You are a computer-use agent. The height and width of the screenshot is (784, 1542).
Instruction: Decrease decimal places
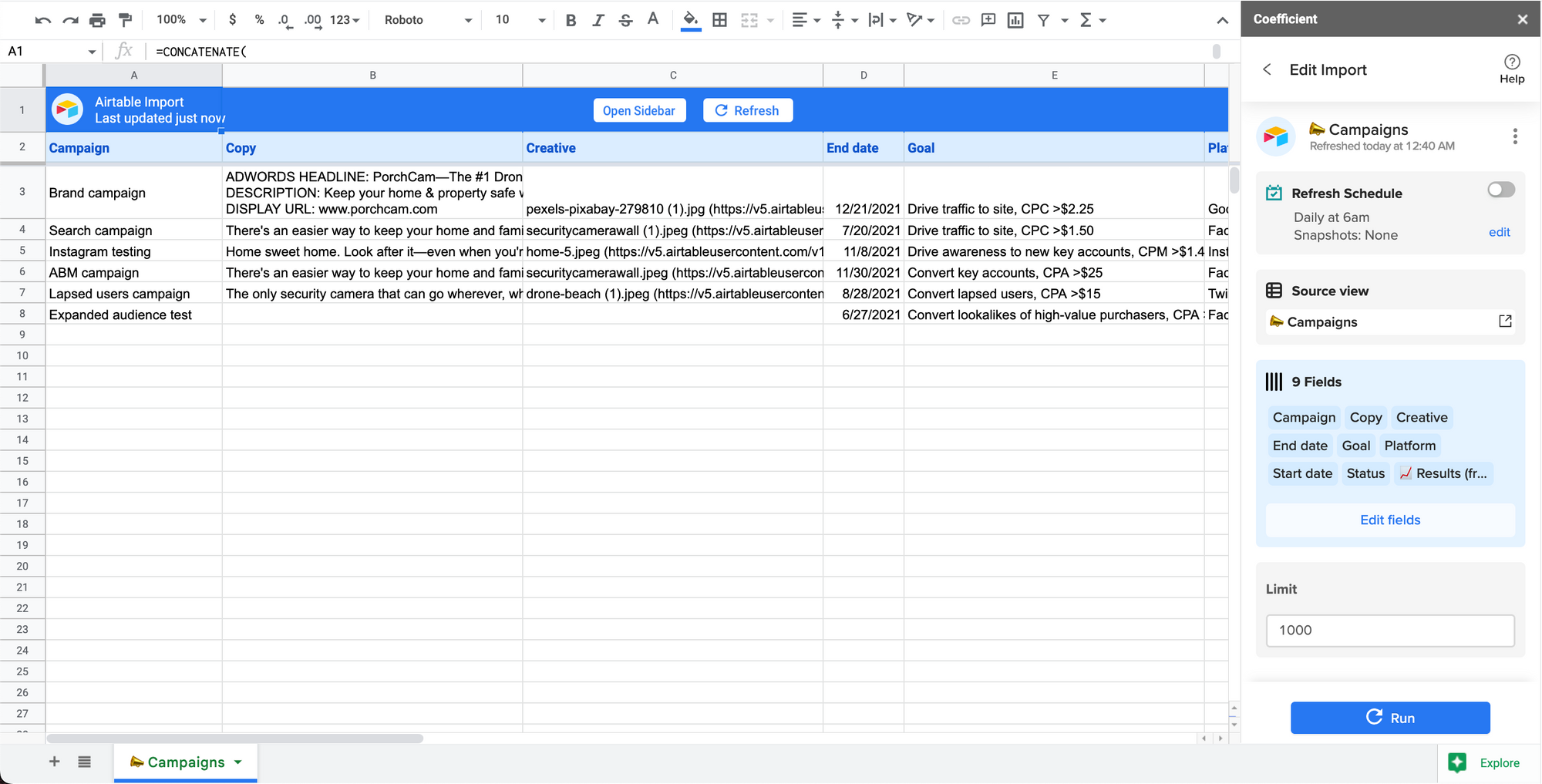point(285,20)
